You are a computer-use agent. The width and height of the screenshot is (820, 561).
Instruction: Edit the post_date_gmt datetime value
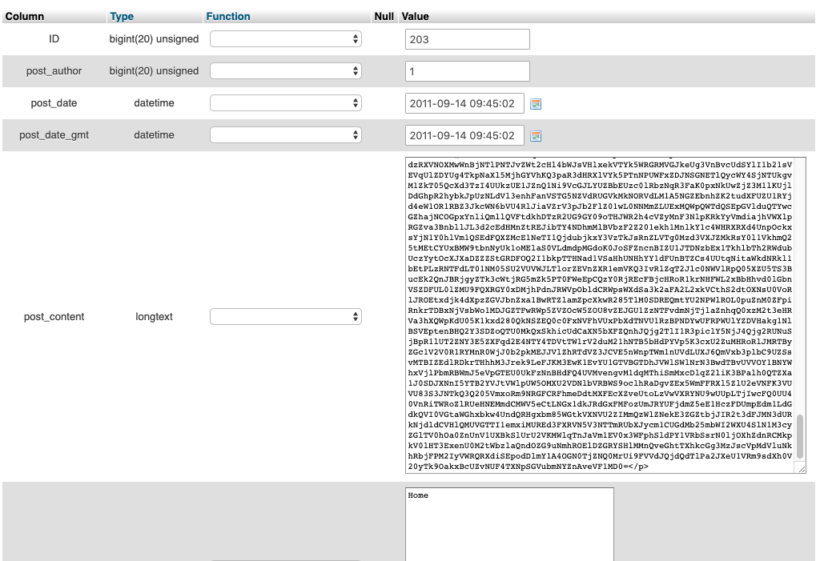click(x=464, y=135)
